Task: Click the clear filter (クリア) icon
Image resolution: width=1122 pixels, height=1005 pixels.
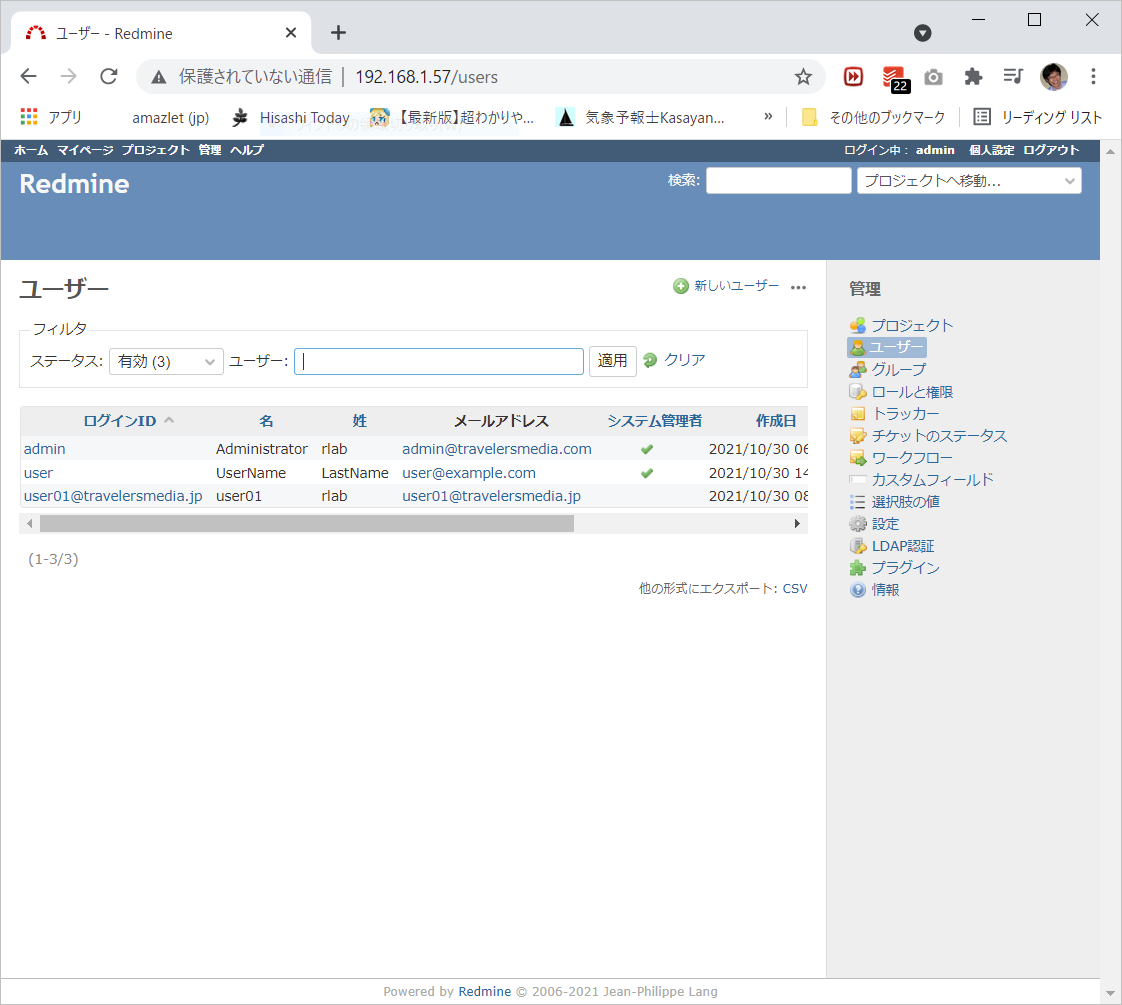Action: tap(651, 360)
